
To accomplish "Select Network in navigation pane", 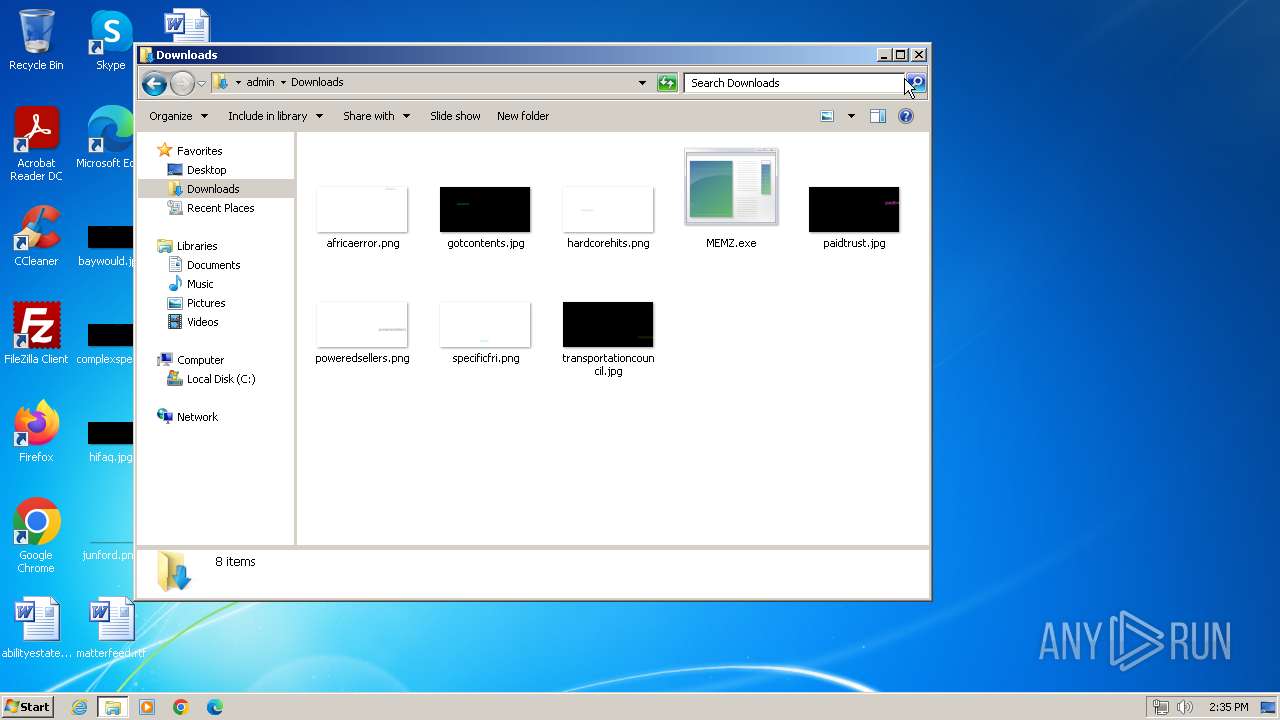I will click(x=197, y=417).
